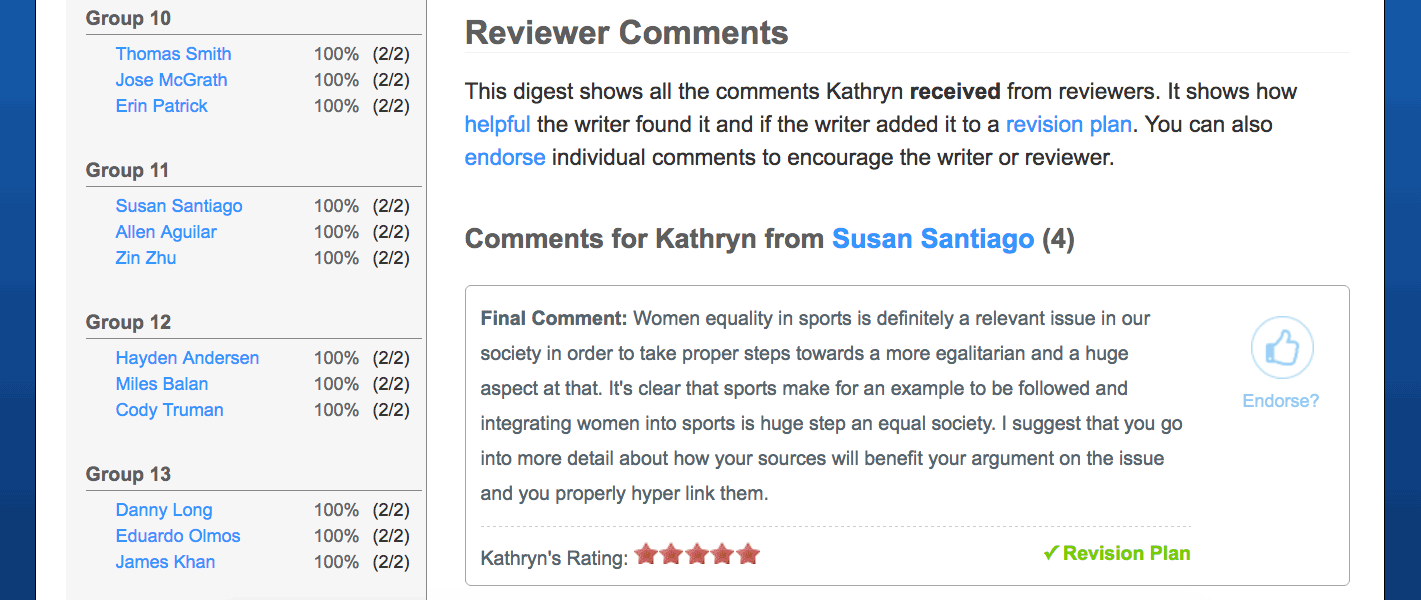Image resolution: width=1421 pixels, height=600 pixels.
Task: Select Susan Santiago in Group 11 list
Action: click(x=179, y=206)
